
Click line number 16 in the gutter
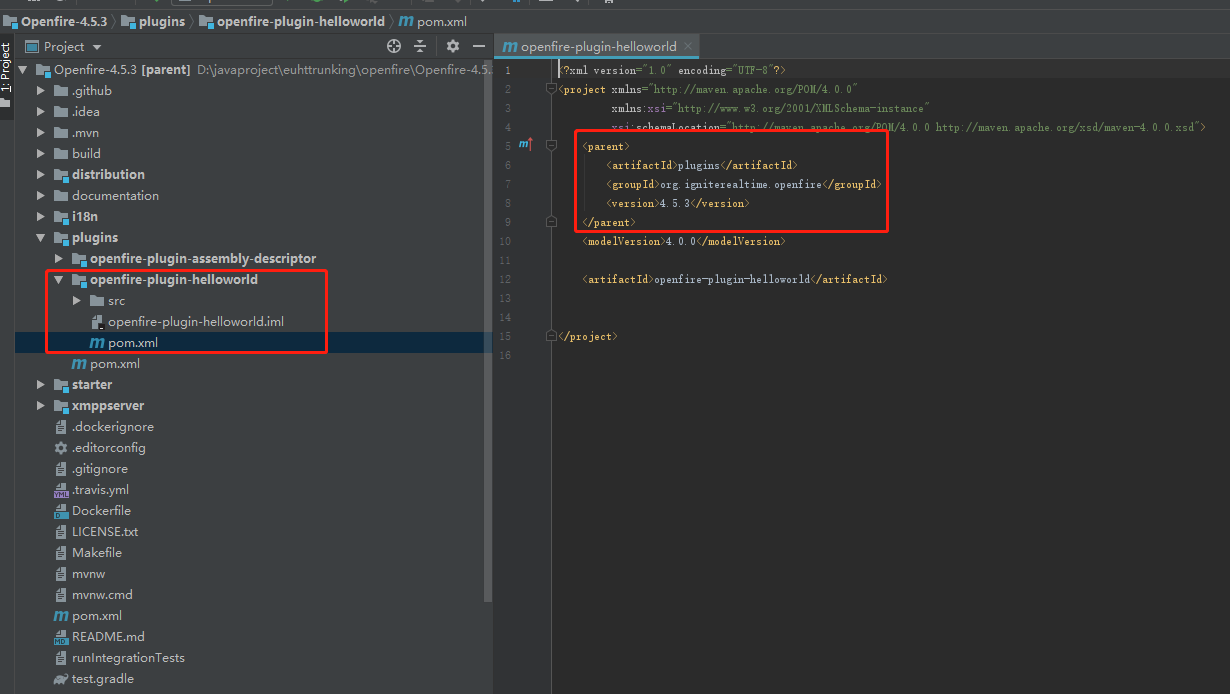(x=505, y=355)
